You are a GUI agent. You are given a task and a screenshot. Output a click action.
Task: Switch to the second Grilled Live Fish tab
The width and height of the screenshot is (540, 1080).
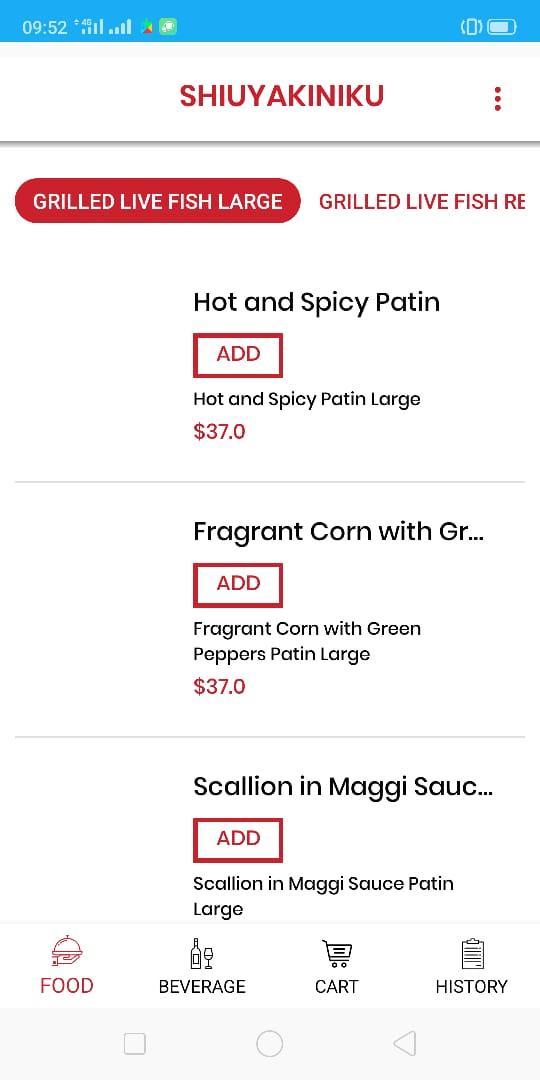click(422, 201)
